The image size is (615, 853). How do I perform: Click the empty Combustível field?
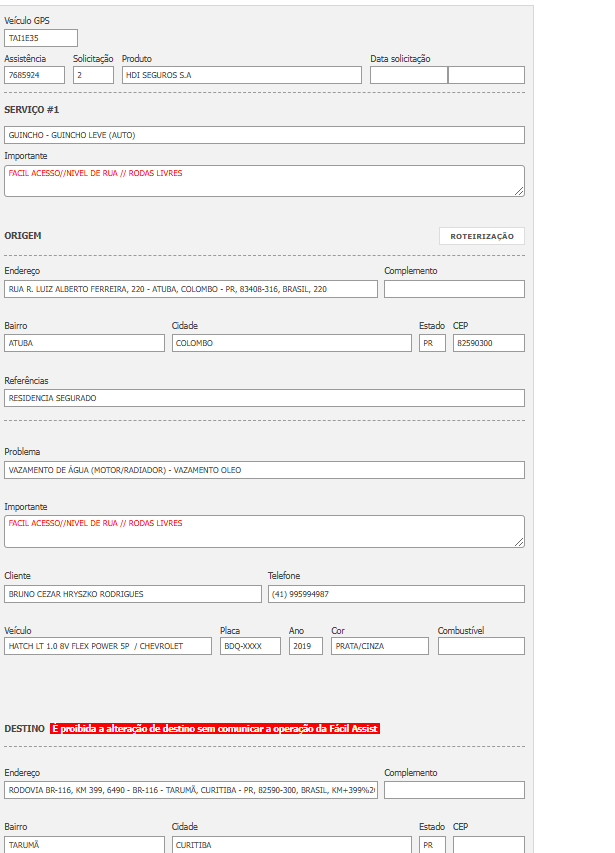click(481, 646)
